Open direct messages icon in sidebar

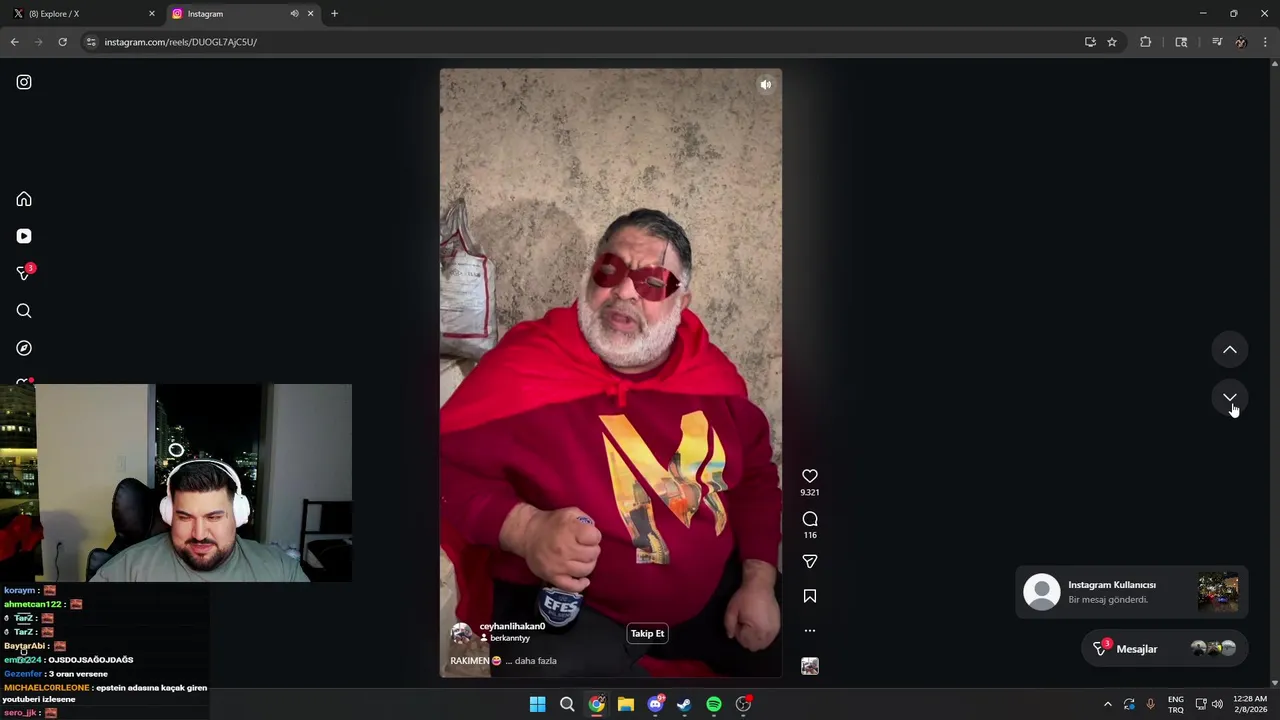pyautogui.click(x=24, y=273)
